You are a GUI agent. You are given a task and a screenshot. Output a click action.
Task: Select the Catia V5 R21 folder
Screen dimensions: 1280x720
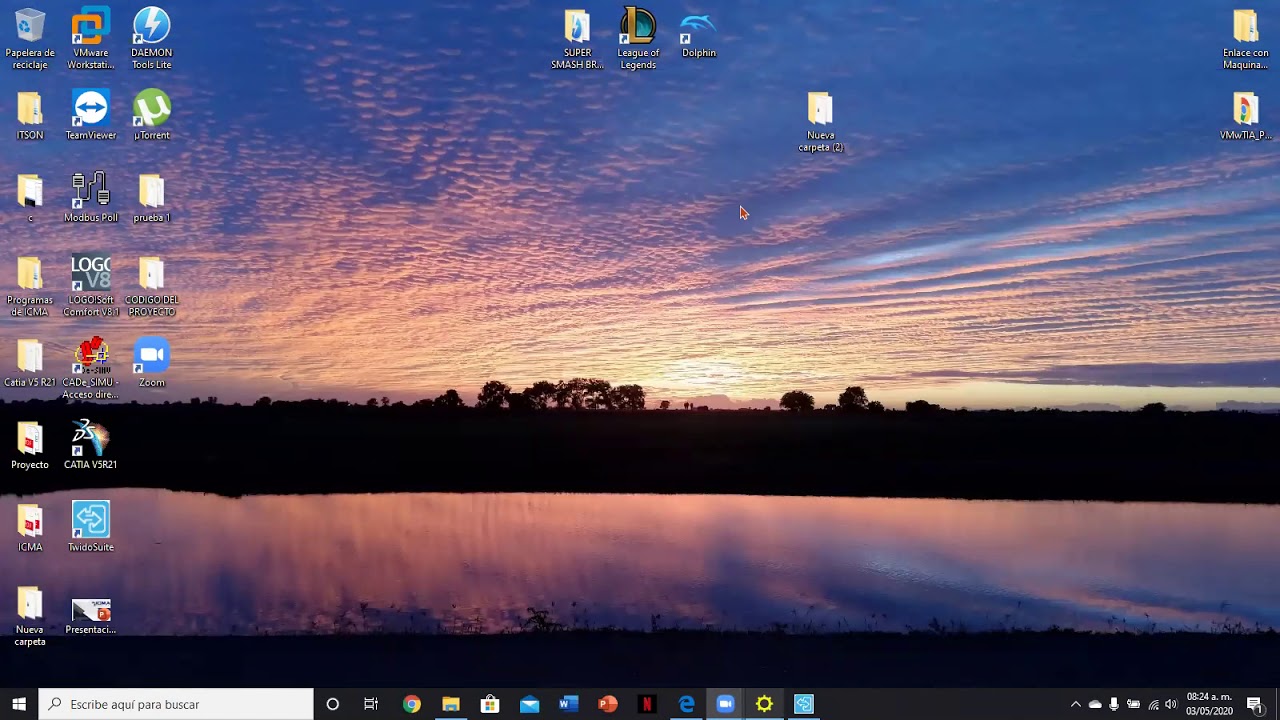point(30,363)
